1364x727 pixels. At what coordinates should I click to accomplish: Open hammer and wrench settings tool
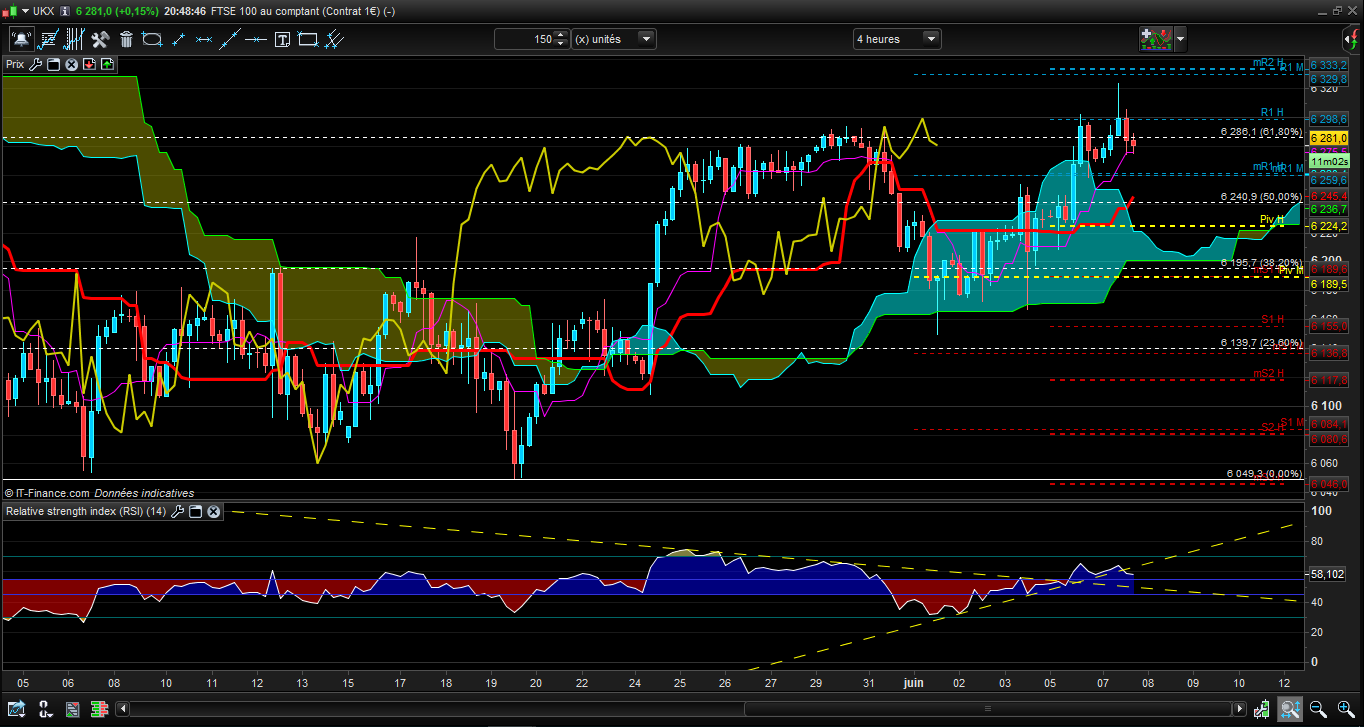coord(100,39)
